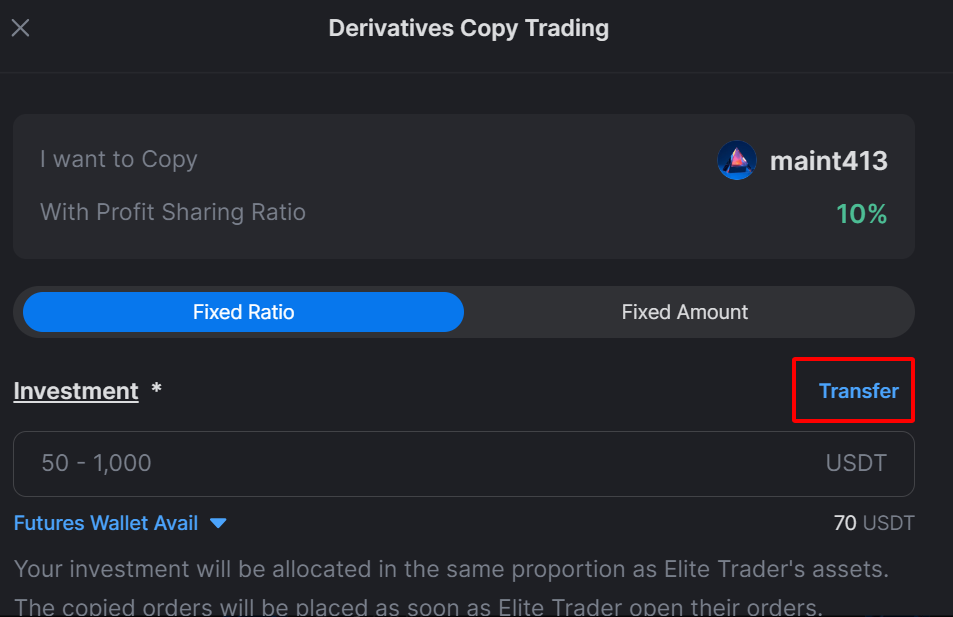Click the With Profit Sharing Ratio label

point(173,212)
